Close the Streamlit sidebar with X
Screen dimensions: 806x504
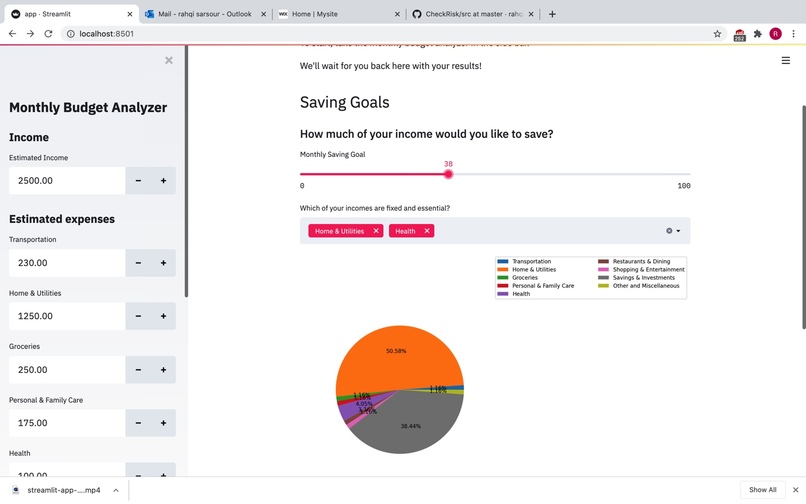click(x=169, y=60)
